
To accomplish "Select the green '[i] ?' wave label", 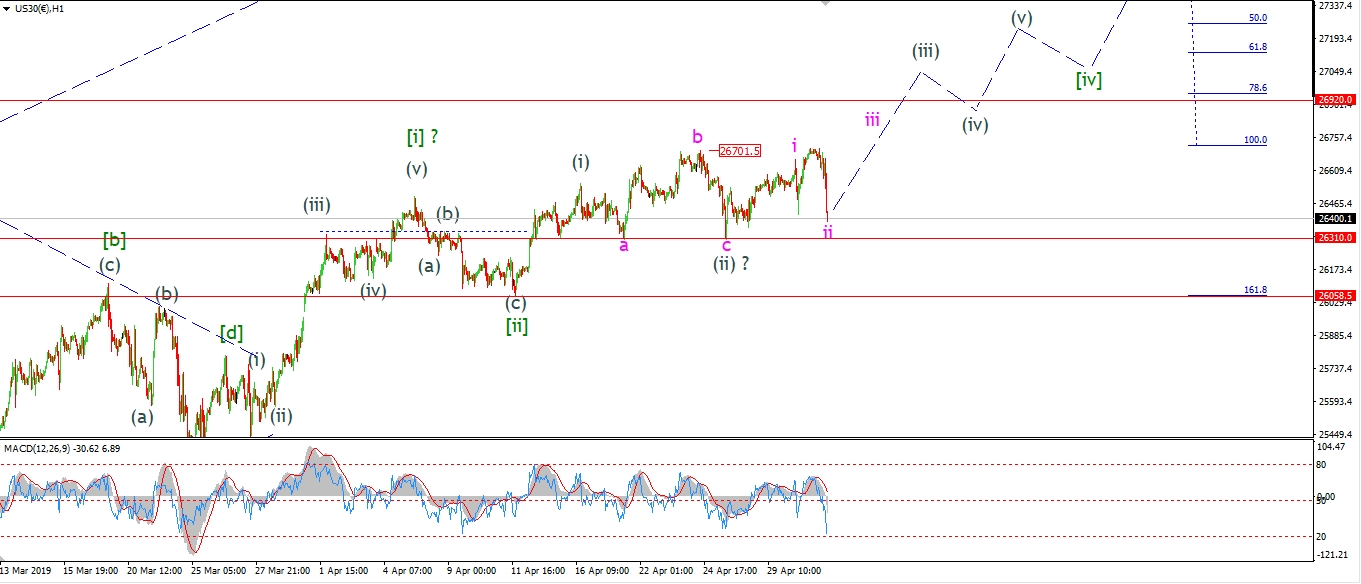I will 423,136.
